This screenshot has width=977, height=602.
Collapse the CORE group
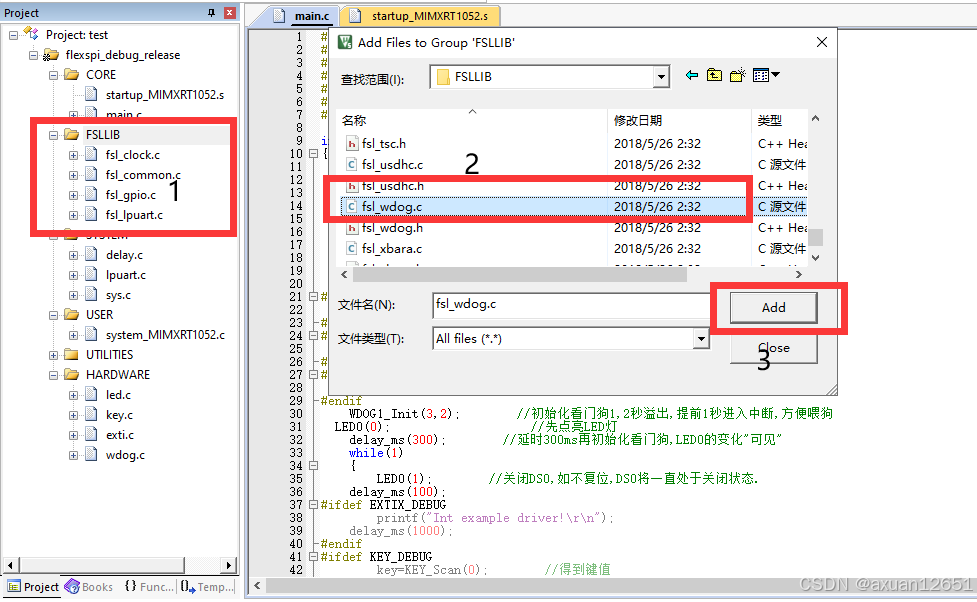pos(54,75)
